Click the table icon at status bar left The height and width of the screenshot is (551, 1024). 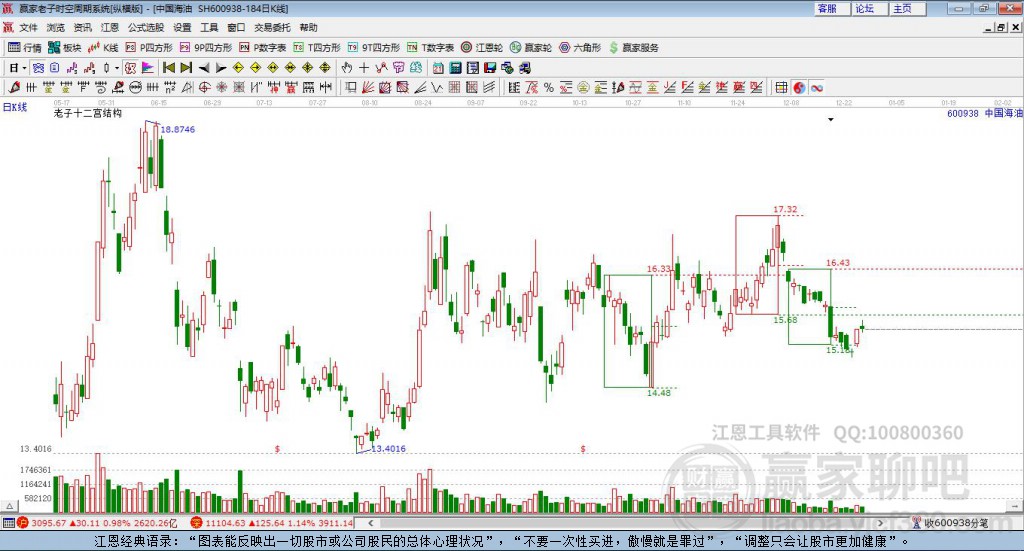coord(8,523)
